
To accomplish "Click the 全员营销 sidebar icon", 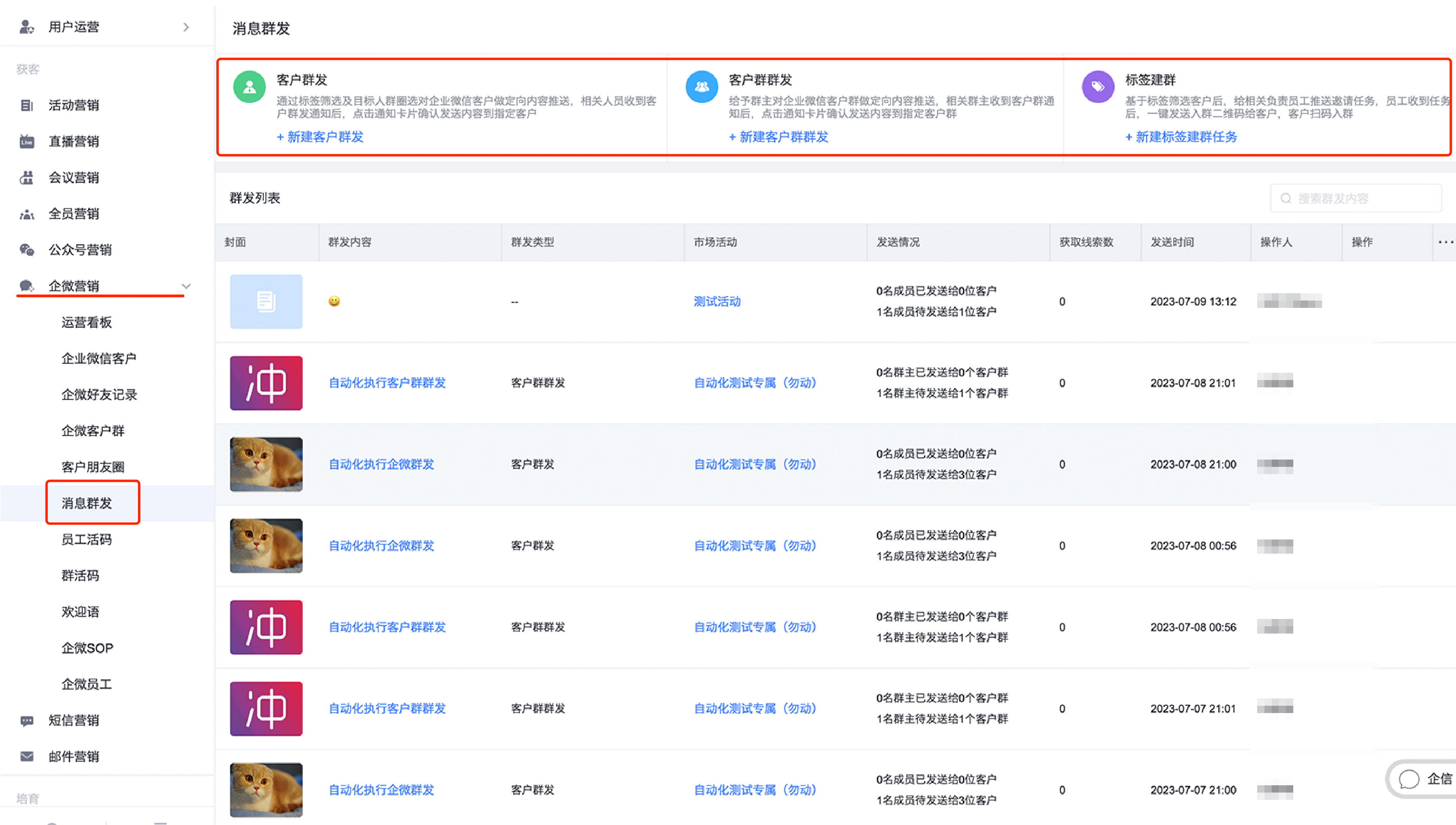I will tap(27, 214).
